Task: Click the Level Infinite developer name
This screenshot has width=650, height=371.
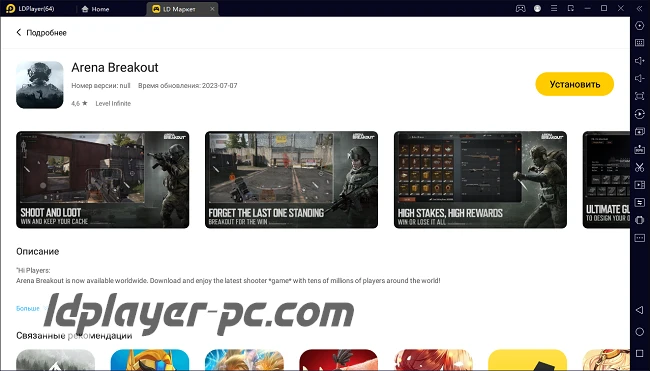Action: [x=113, y=104]
